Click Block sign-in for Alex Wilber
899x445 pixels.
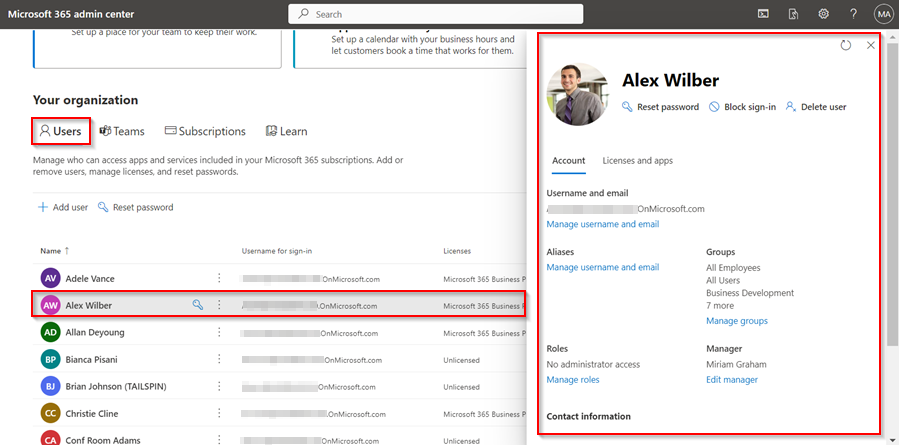click(742, 107)
